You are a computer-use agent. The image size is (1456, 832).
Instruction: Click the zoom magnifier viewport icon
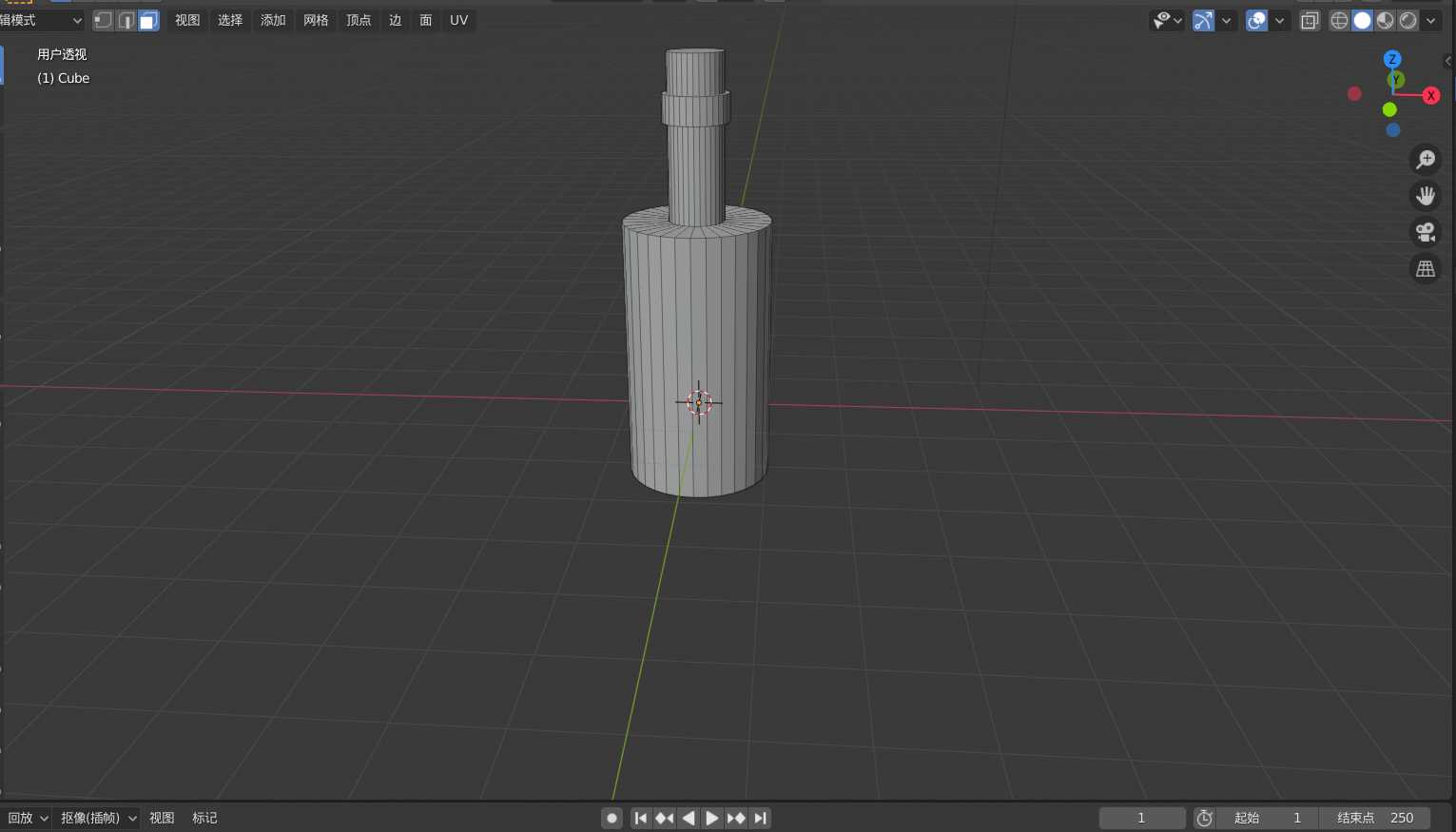[1425, 160]
